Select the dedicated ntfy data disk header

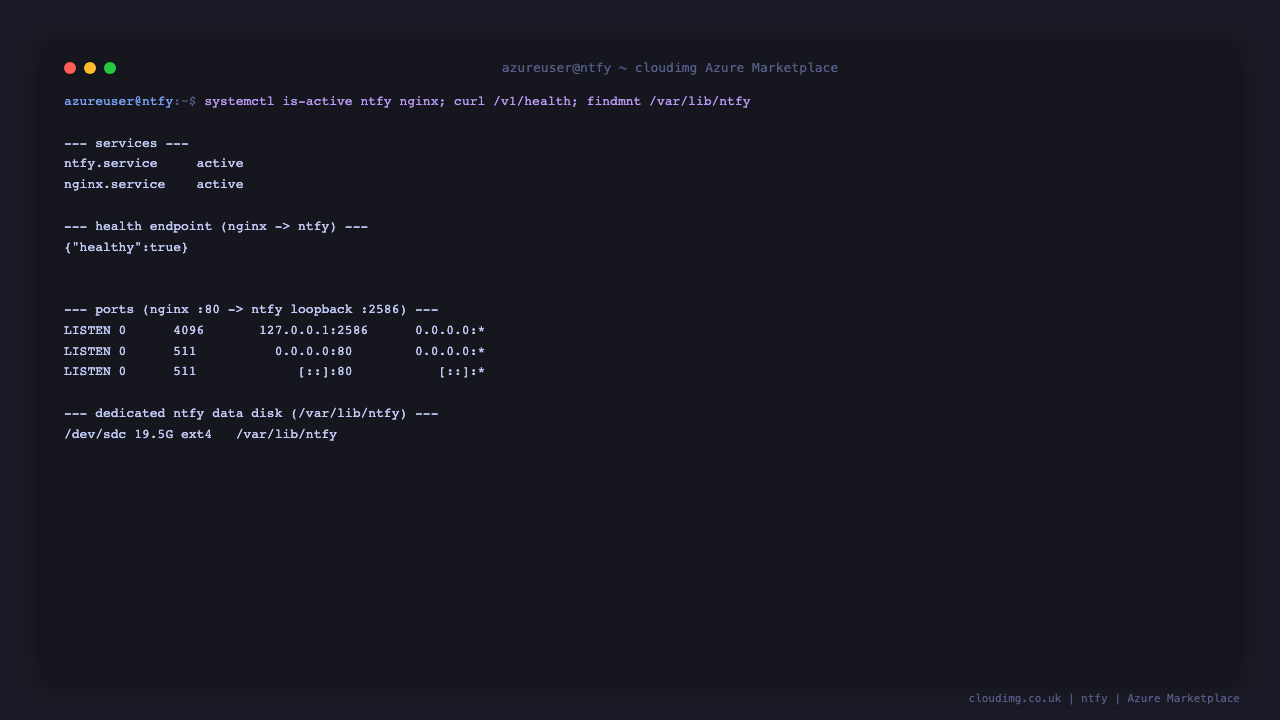coord(251,413)
